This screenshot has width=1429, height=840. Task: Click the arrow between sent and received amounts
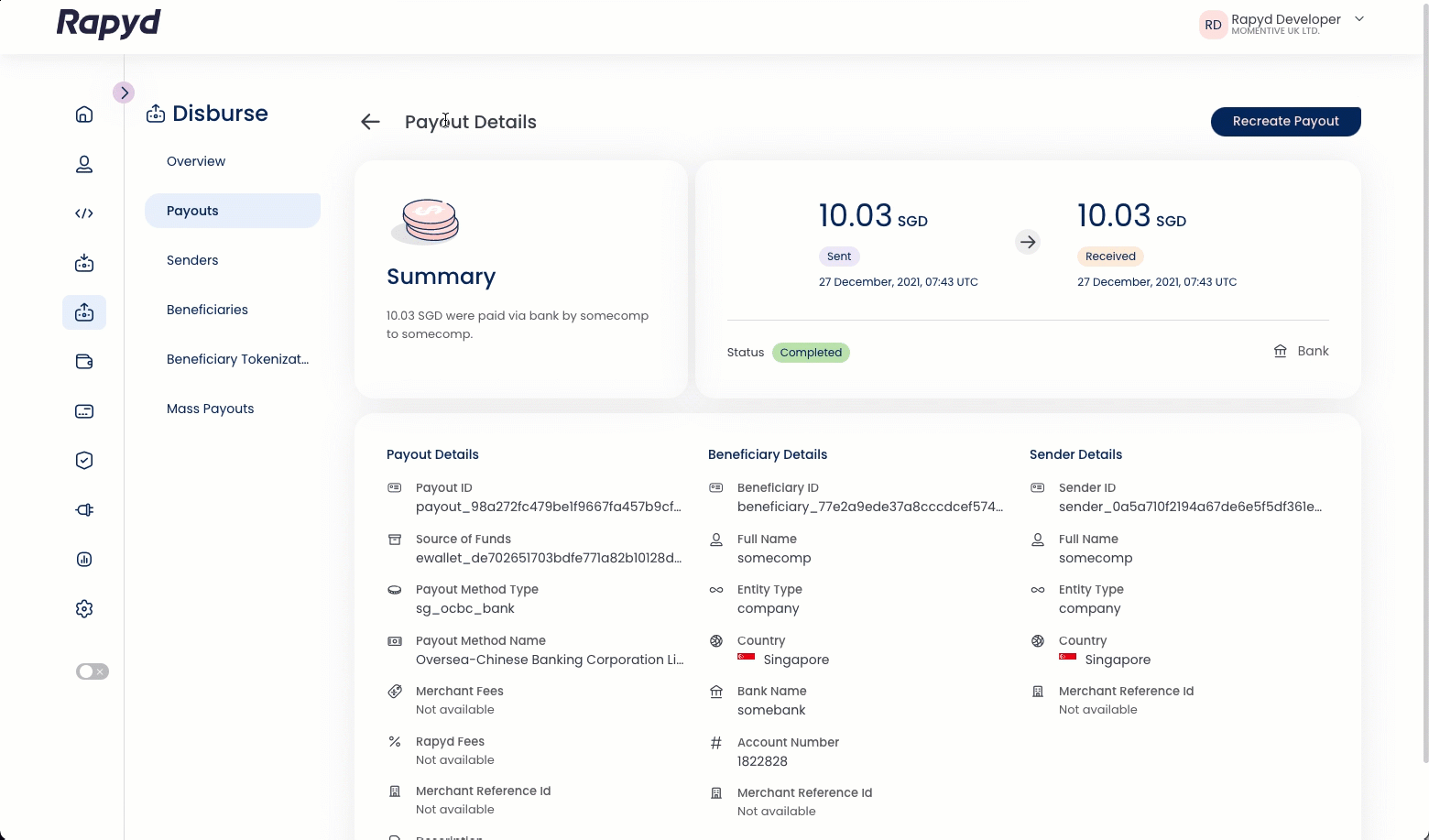pyautogui.click(x=1028, y=242)
